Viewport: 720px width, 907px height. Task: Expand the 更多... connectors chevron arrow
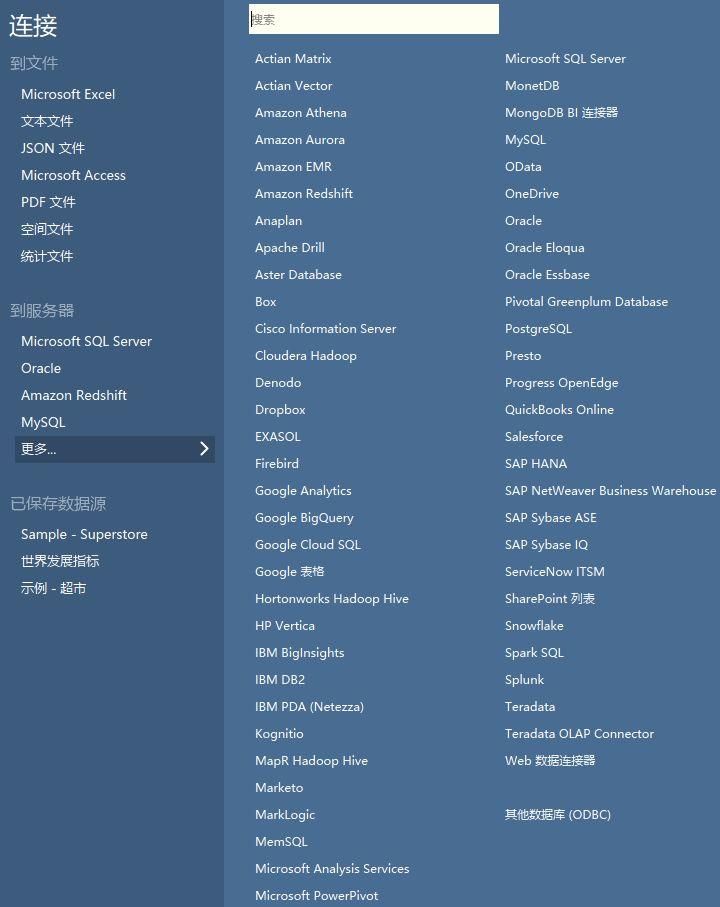point(204,449)
